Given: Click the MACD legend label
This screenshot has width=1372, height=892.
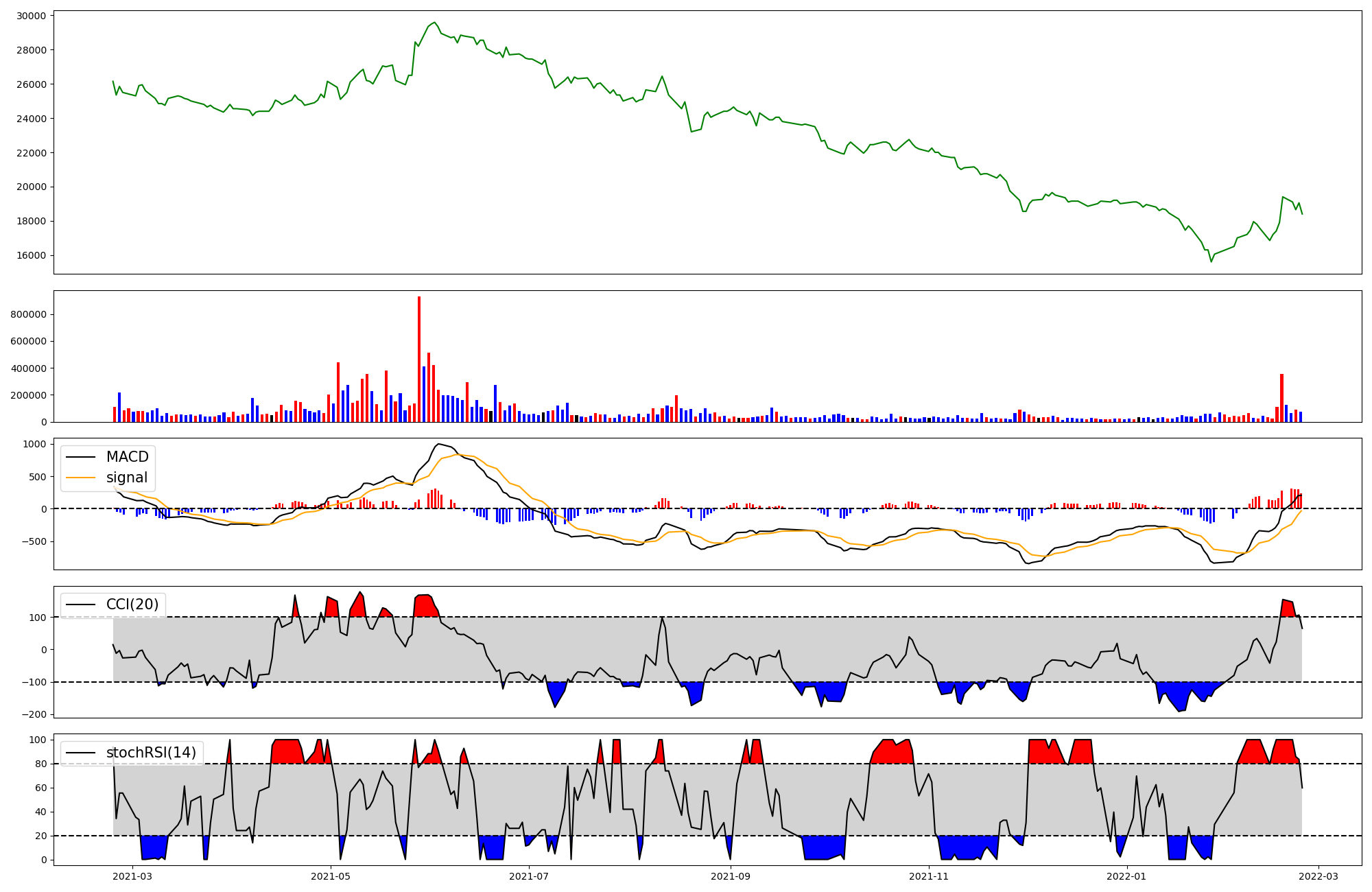Looking at the screenshot, I should pyautogui.click(x=127, y=457).
